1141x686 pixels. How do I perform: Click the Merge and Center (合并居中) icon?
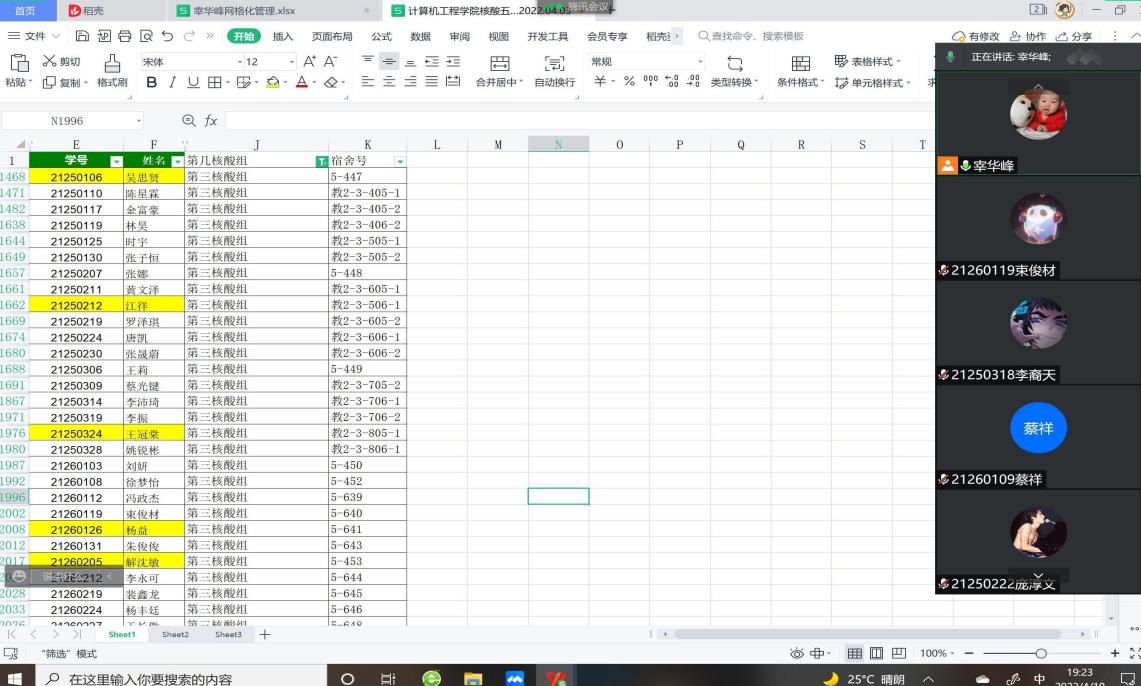click(499, 63)
